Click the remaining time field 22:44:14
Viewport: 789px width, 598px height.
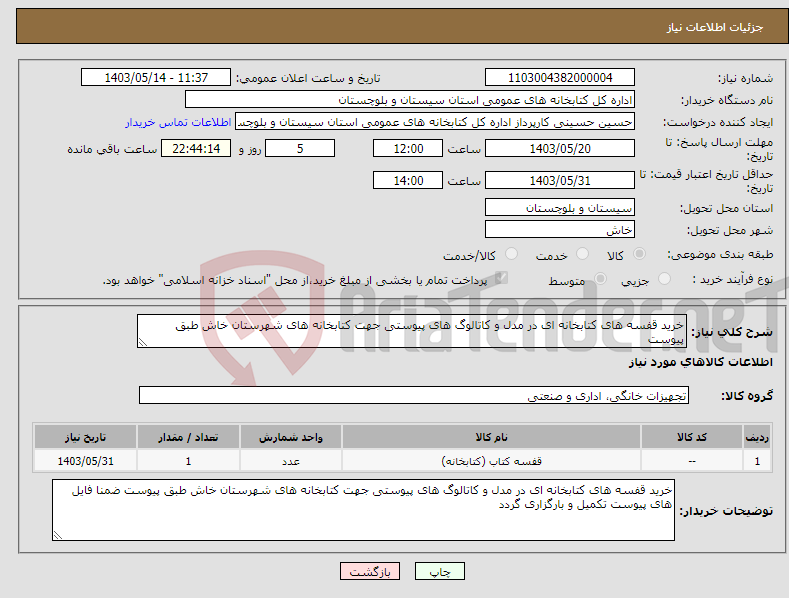coord(196,148)
